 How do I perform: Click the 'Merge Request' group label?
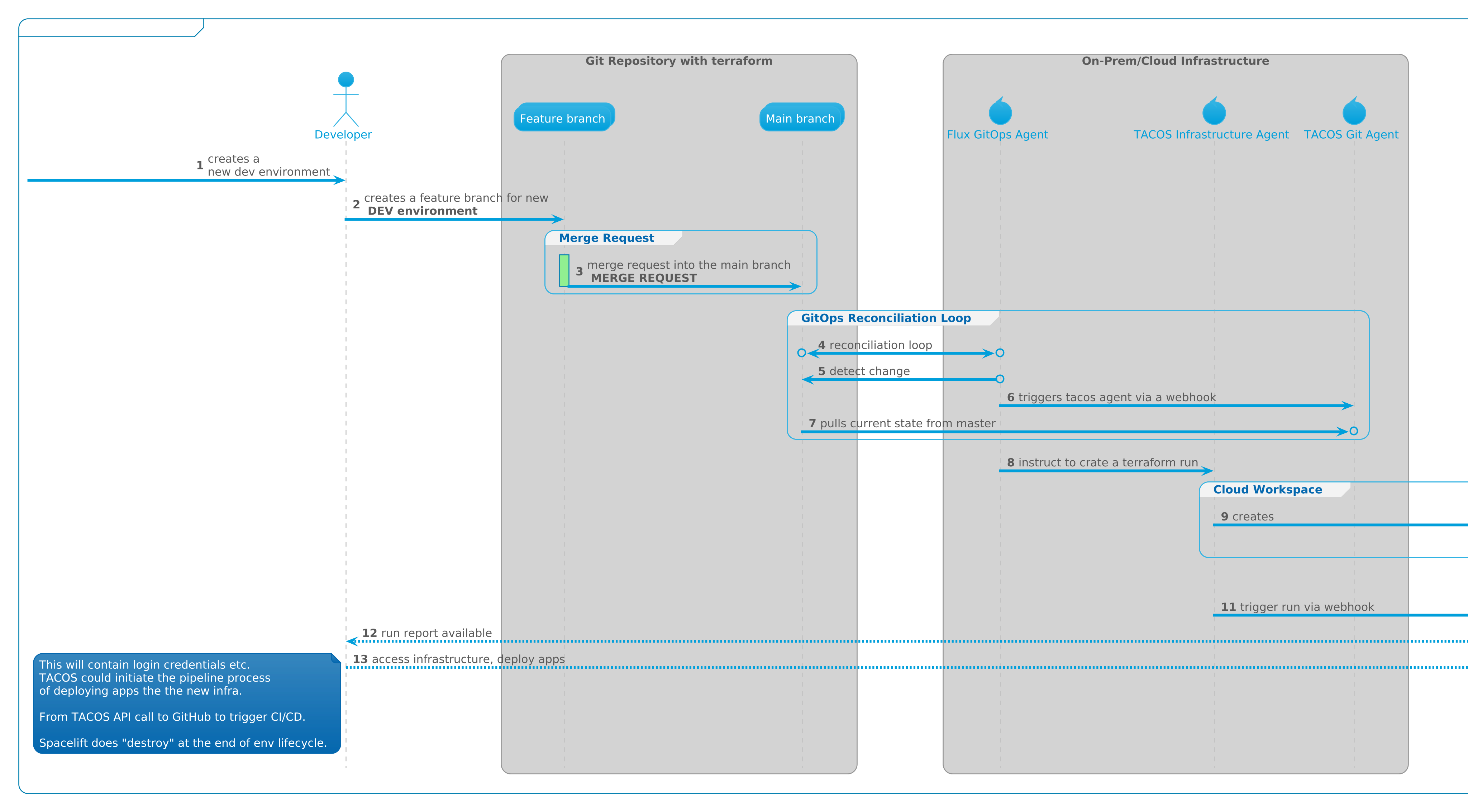606,238
